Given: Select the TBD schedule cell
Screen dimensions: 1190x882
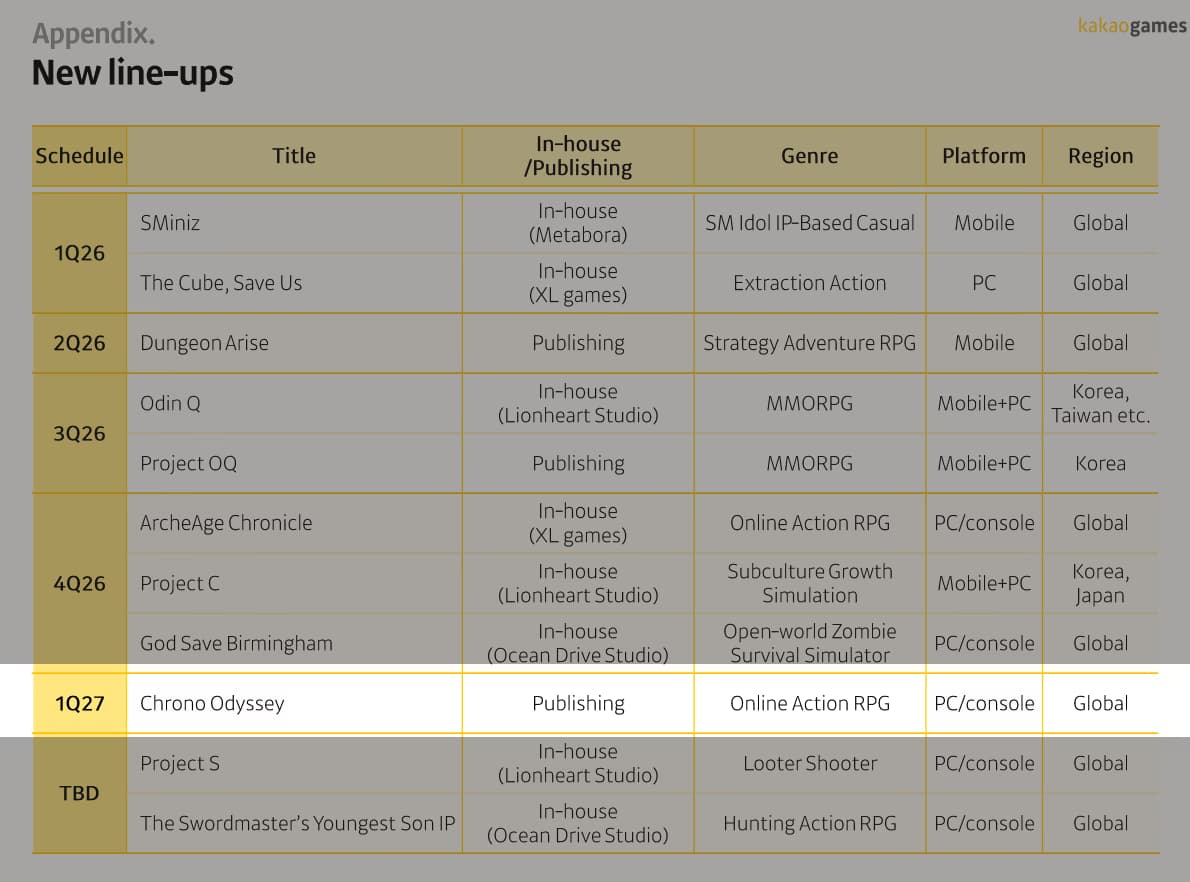Looking at the screenshot, I should (79, 793).
